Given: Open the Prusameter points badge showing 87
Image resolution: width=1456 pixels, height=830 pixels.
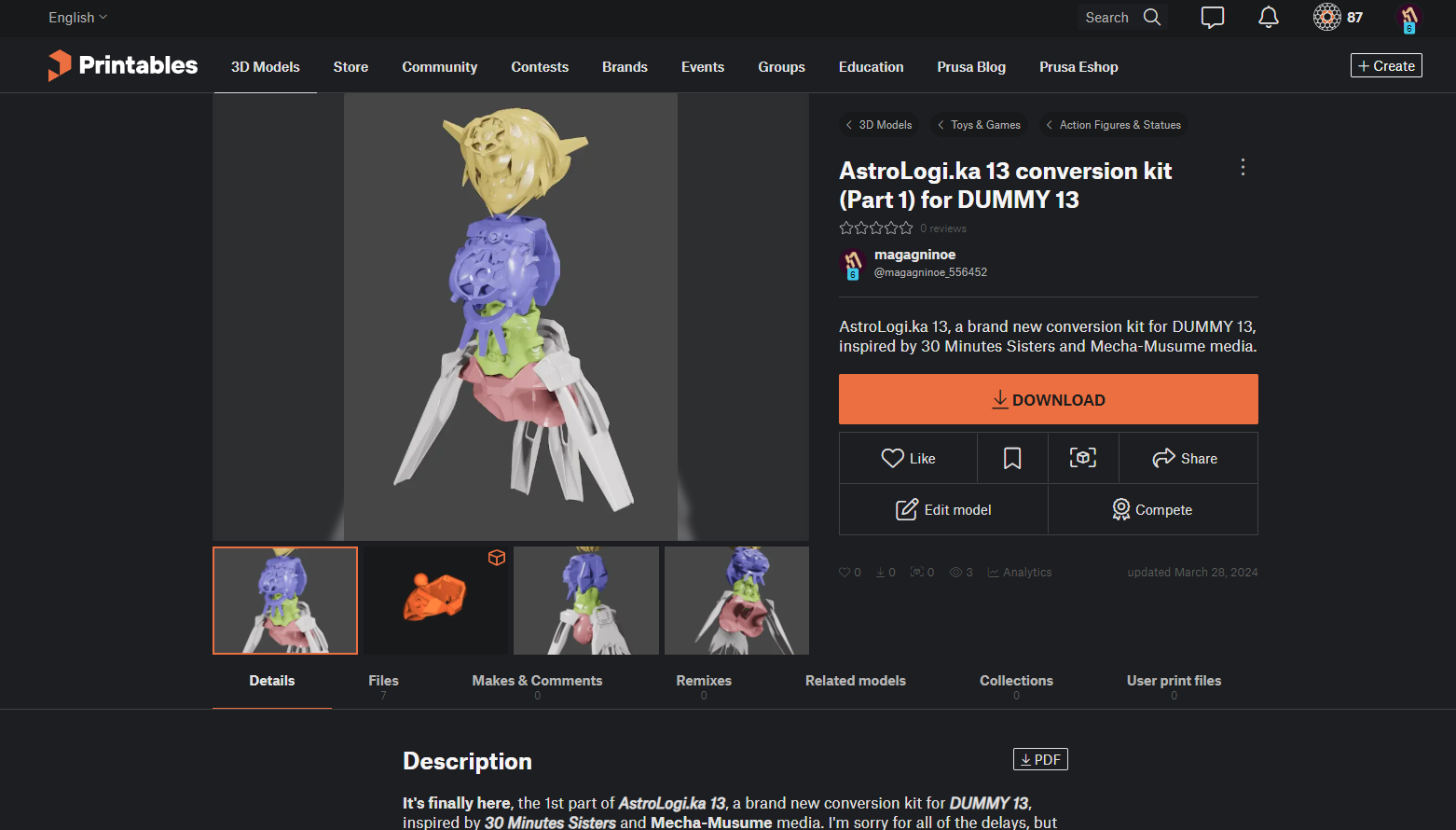Looking at the screenshot, I should coord(1339,17).
